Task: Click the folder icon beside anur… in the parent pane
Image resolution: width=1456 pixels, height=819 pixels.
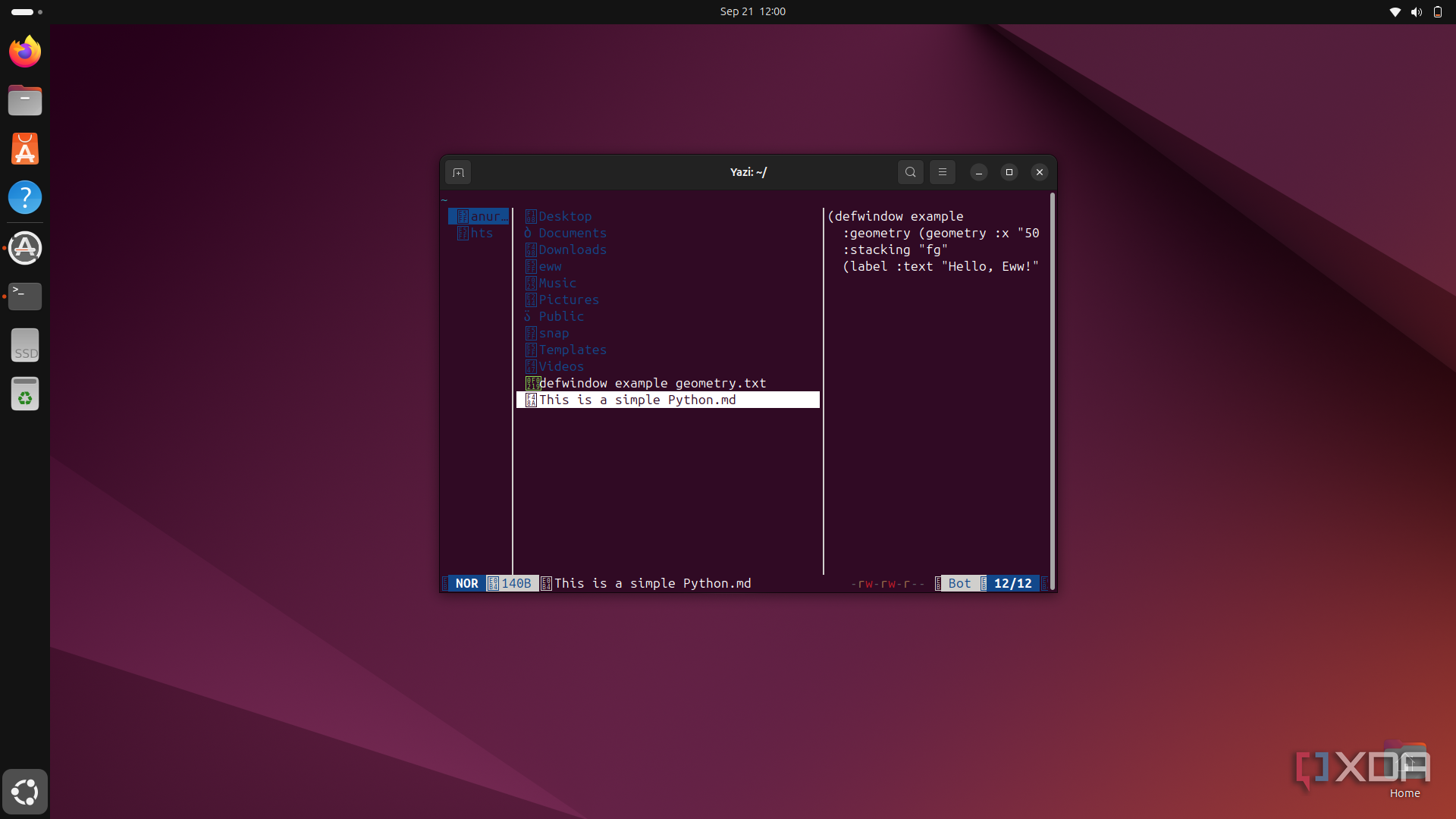Action: [x=463, y=216]
